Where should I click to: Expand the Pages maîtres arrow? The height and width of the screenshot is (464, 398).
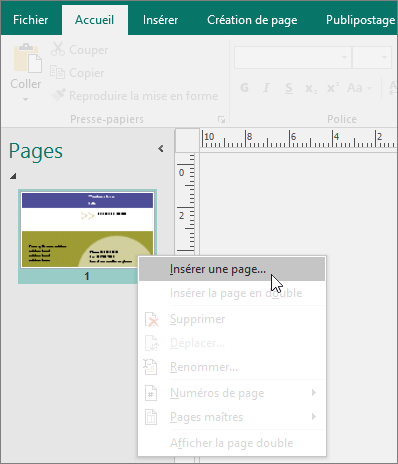pyautogui.click(x=314, y=417)
